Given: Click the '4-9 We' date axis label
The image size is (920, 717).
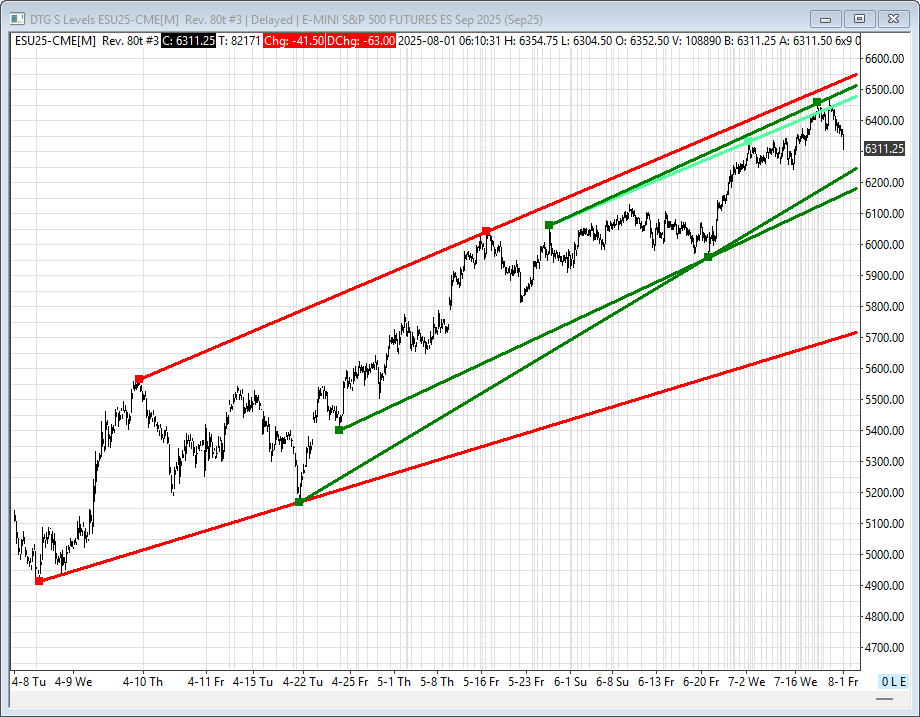Looking at the screenshot, I should pos(74,682).
